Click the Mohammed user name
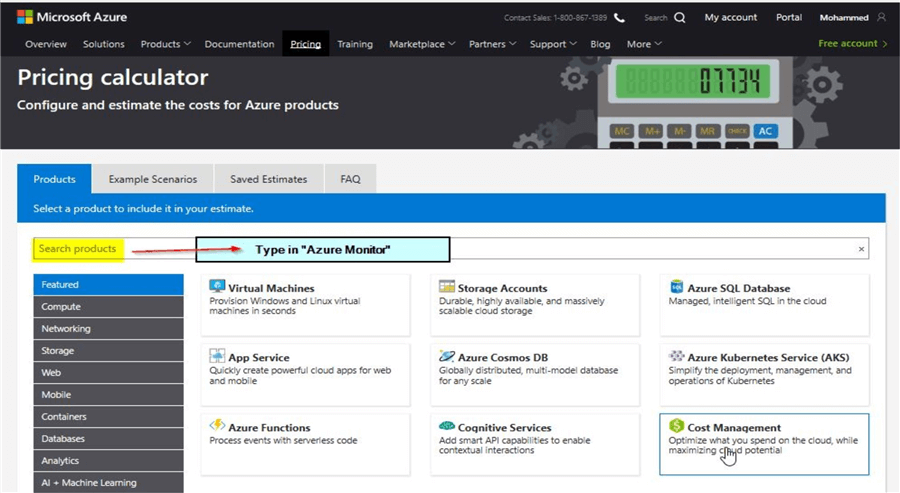900x493 pixels. pyautogui.click(x=844, y=18)
